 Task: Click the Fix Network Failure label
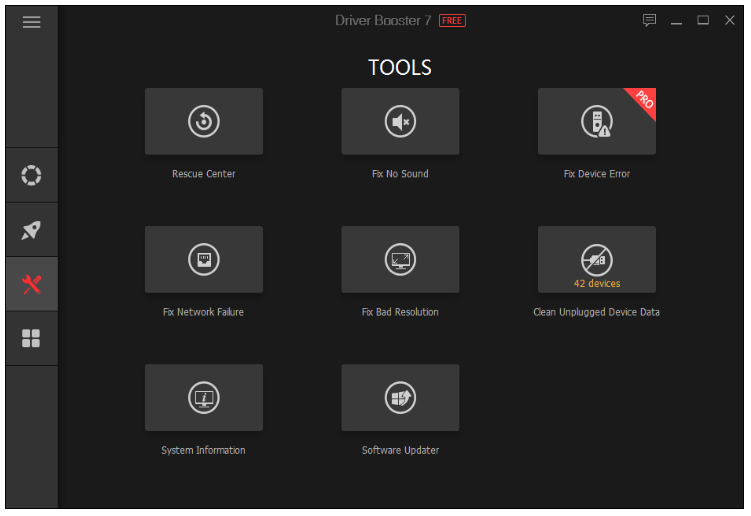pos(204,312)
